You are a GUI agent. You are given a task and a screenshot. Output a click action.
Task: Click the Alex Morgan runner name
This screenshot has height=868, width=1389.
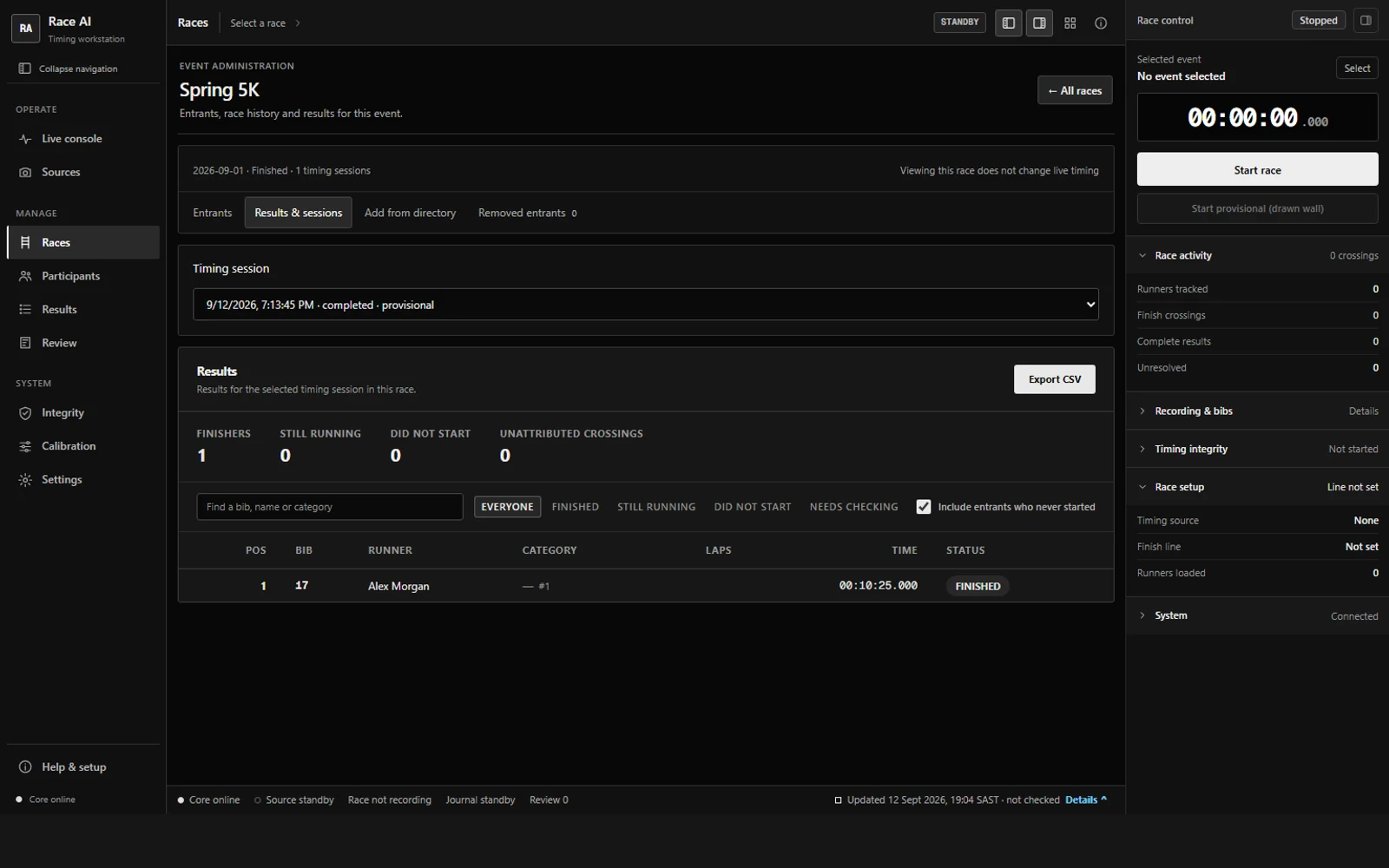pos(398,587)
